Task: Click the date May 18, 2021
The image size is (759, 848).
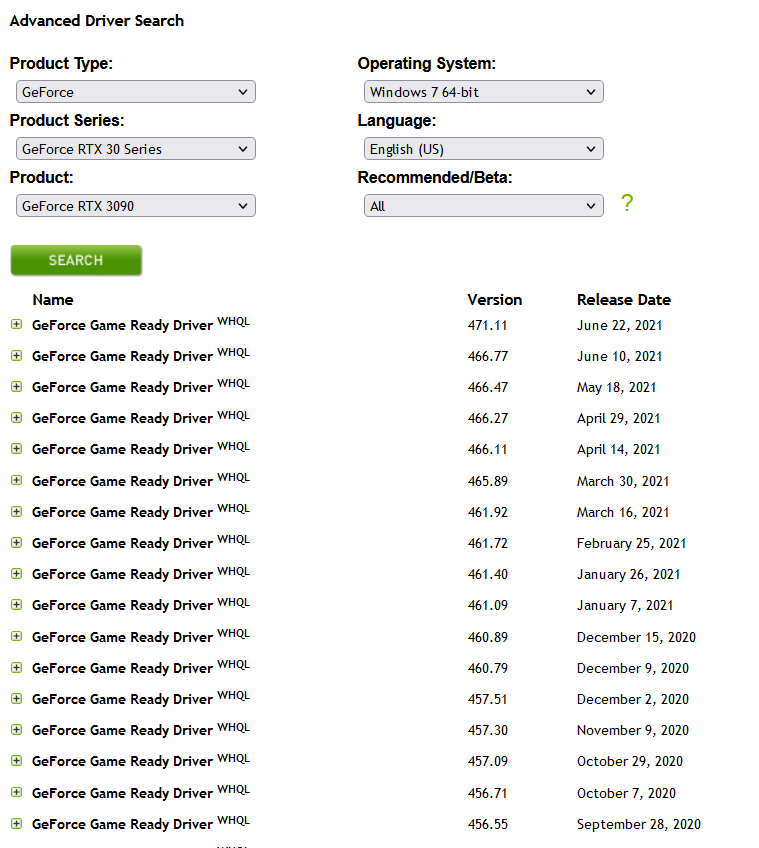Action: point(616,387)
